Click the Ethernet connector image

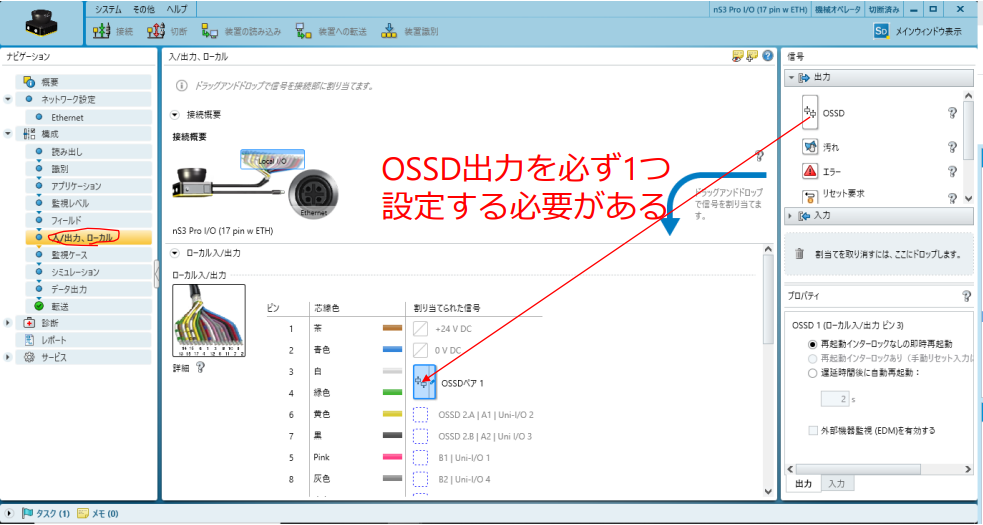click(312, 195)
